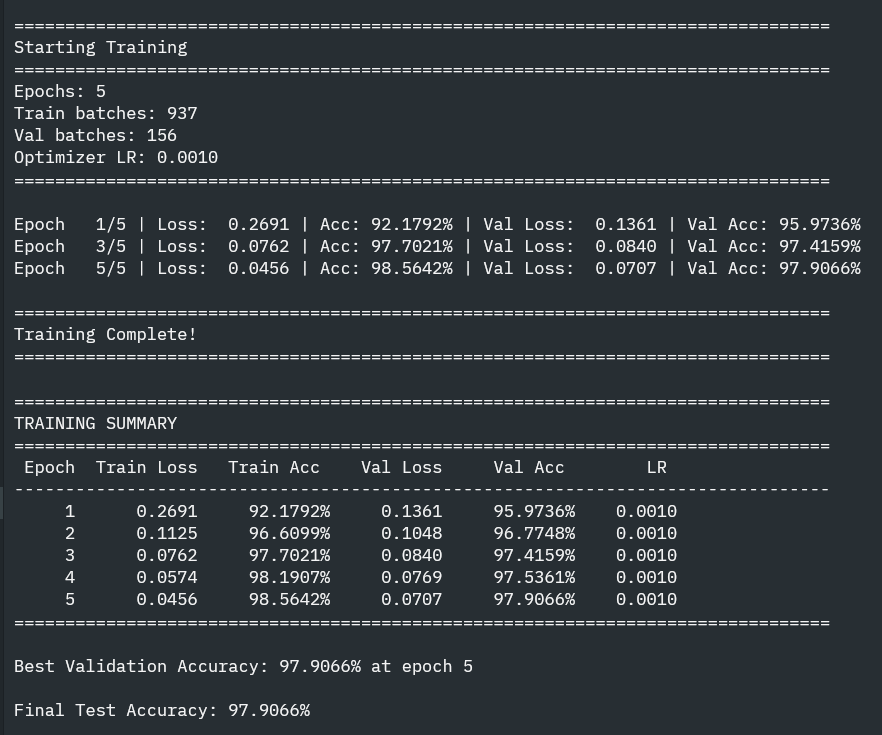Click the 'Train batches: 937' line
Screen dimensions: 882x735
[106, 114]
